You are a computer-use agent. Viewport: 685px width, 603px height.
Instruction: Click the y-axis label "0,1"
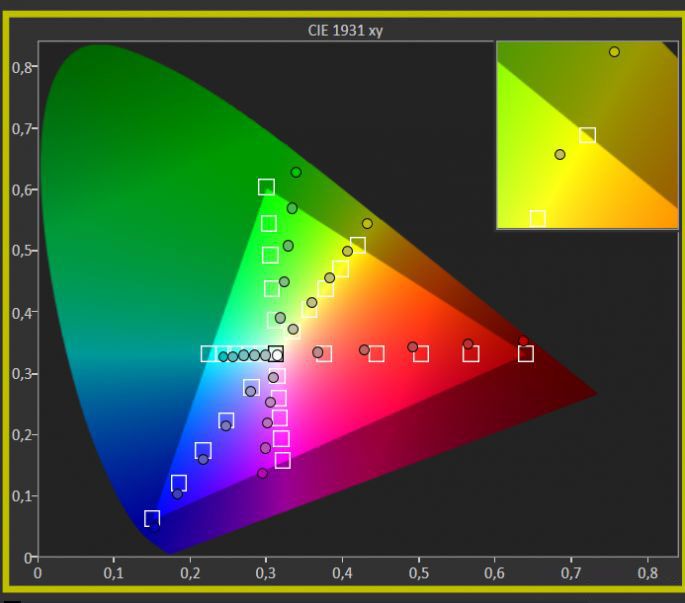click(21, 497)
